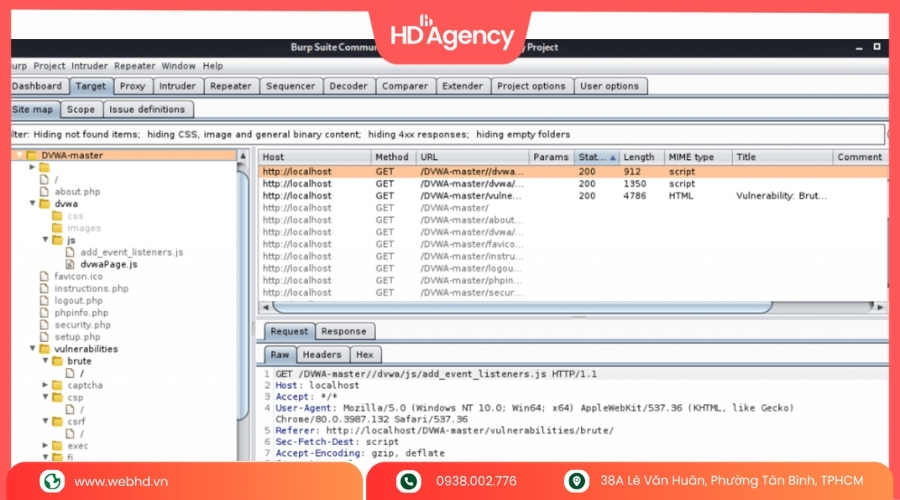Open the Help menu
This screenshot has width=900, height=500.
[x=212, y=66]
